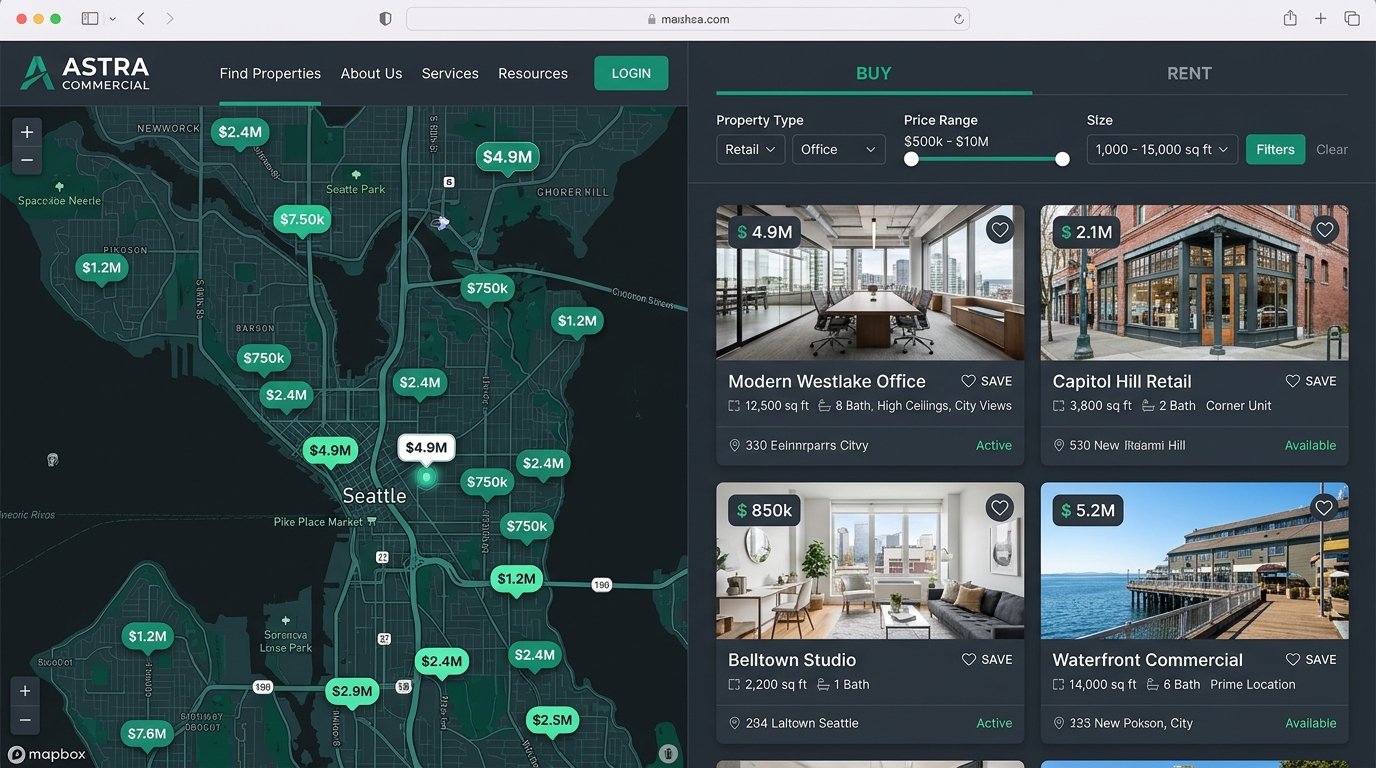The height and width of the screenshot is (768, 1376).
Task: Save Capitol Hill Retail listing
Action: coord(1310,381)
